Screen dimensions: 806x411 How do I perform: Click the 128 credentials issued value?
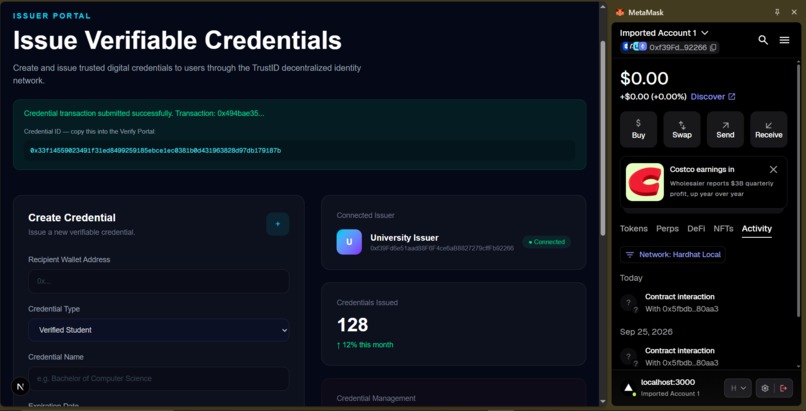353,325
